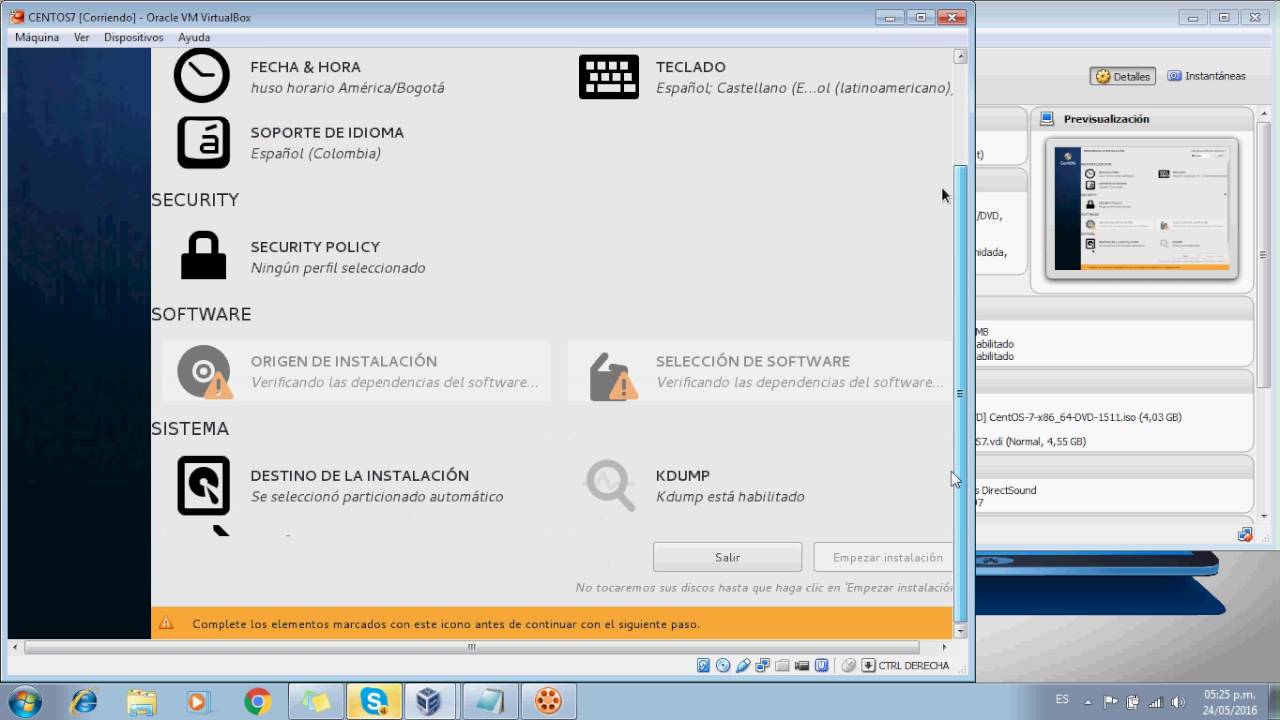The height and width of the screenshot is (720, 1280).
Task: Click the CPU virtualization status icon
Action: click(x=822, y=665)
